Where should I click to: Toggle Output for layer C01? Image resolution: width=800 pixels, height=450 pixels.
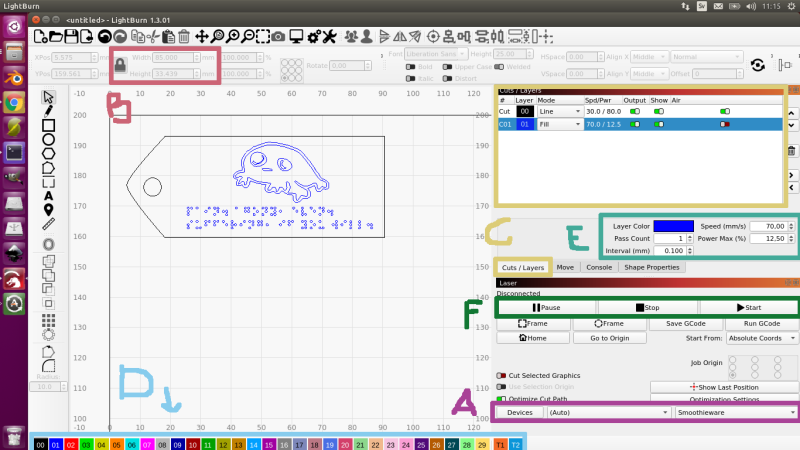pos(635,124)
